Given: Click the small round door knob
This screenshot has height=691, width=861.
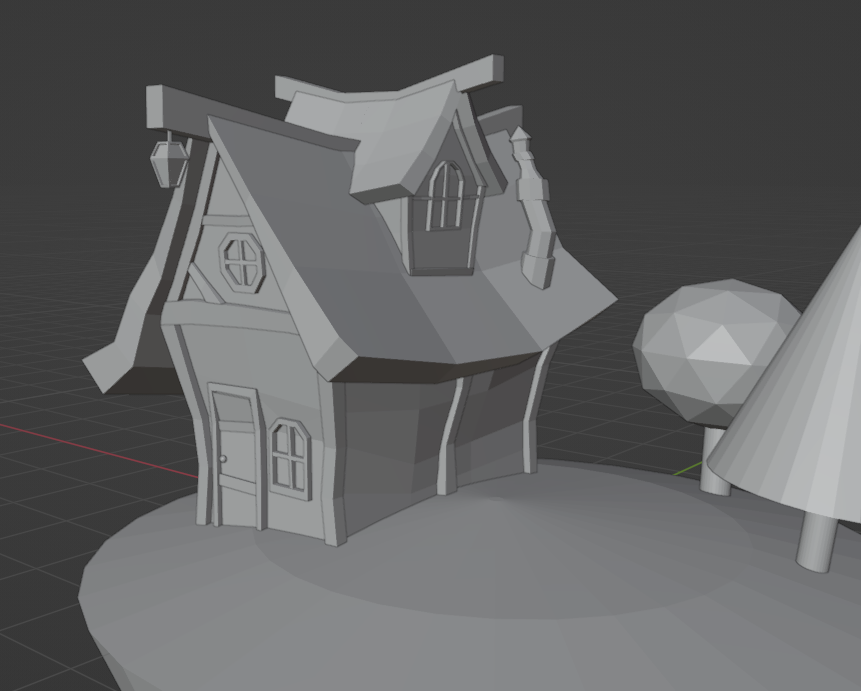Looking at the screenshot, I should tap(223, 459).
